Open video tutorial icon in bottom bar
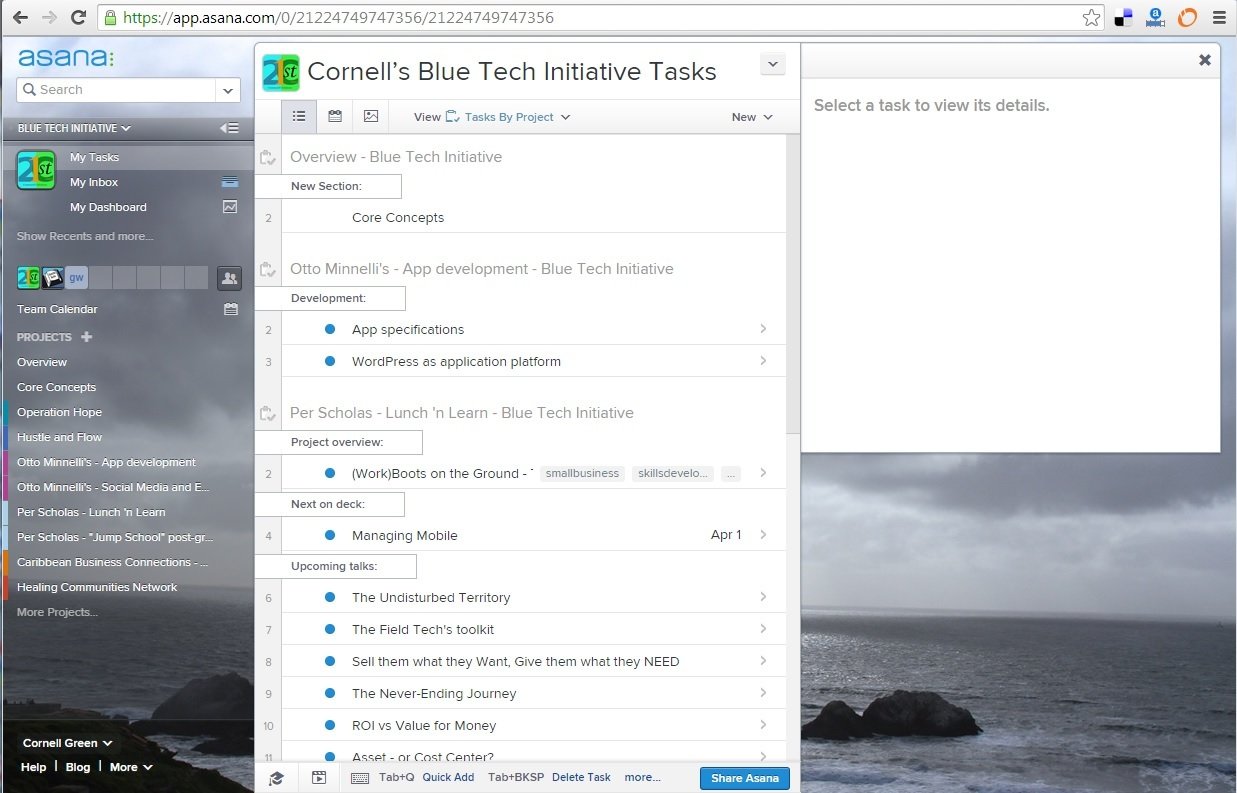1237x793 pixels. (319, 777)
